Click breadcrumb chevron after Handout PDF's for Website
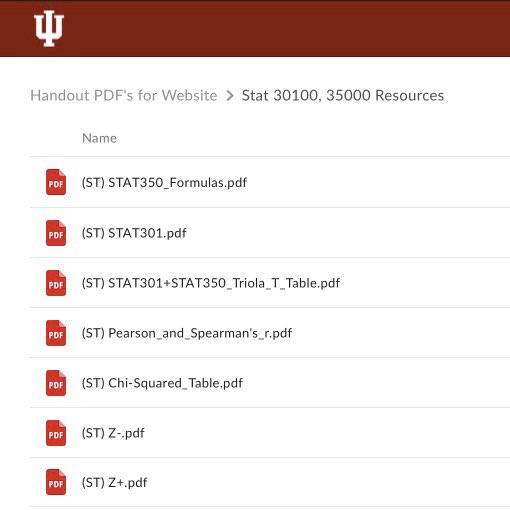Image resolution: width=510 pixels, height=510 pixels. [x=230, y=96]
